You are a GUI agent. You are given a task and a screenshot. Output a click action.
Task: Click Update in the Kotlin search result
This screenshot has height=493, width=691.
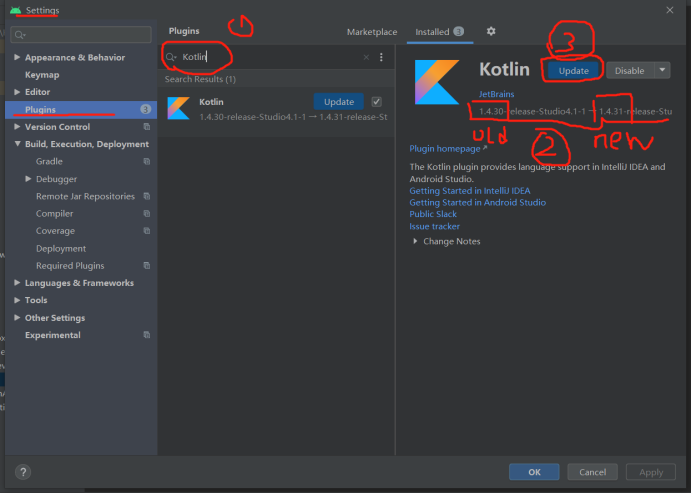tap(338, 102)
